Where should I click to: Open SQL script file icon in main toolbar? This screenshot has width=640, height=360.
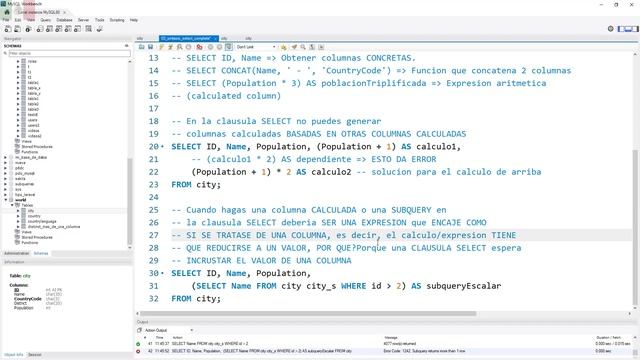[x=17, y=29]
